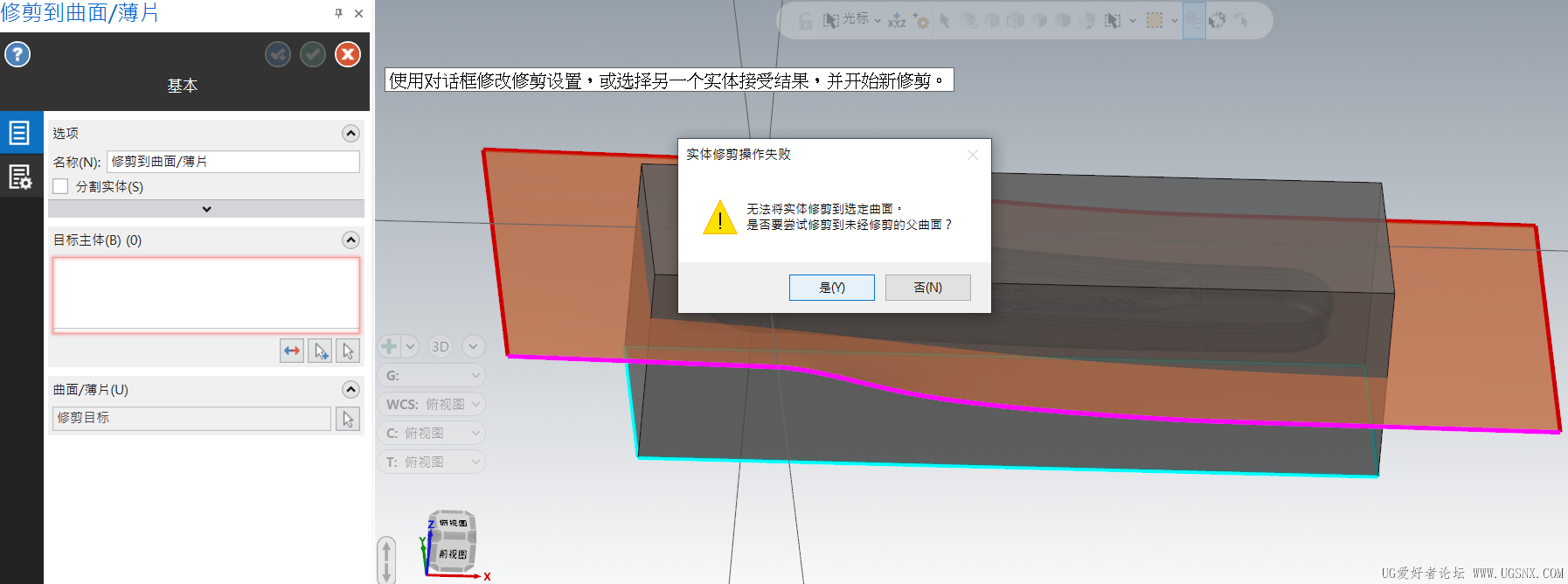Click the red cancel X icon
Image resolution: width=1568 pixels, height=584 pixels.
coord(348,55)
